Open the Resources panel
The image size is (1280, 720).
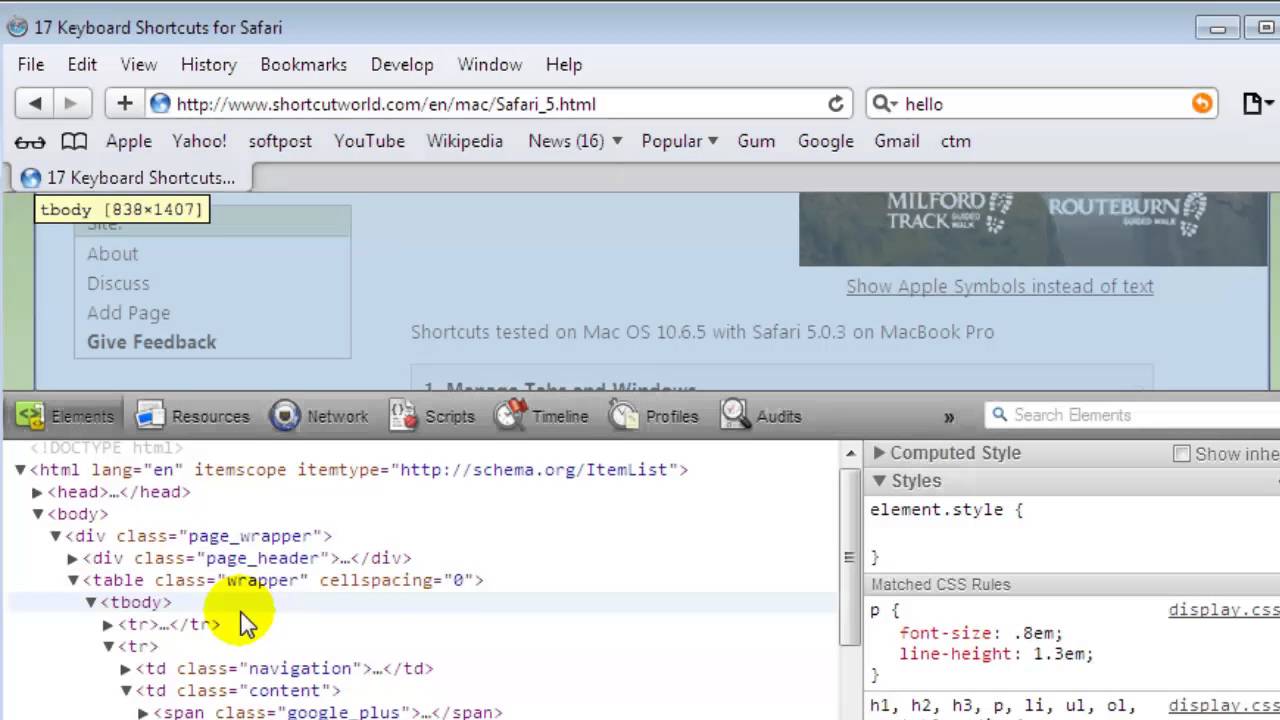tap(192, 416)
